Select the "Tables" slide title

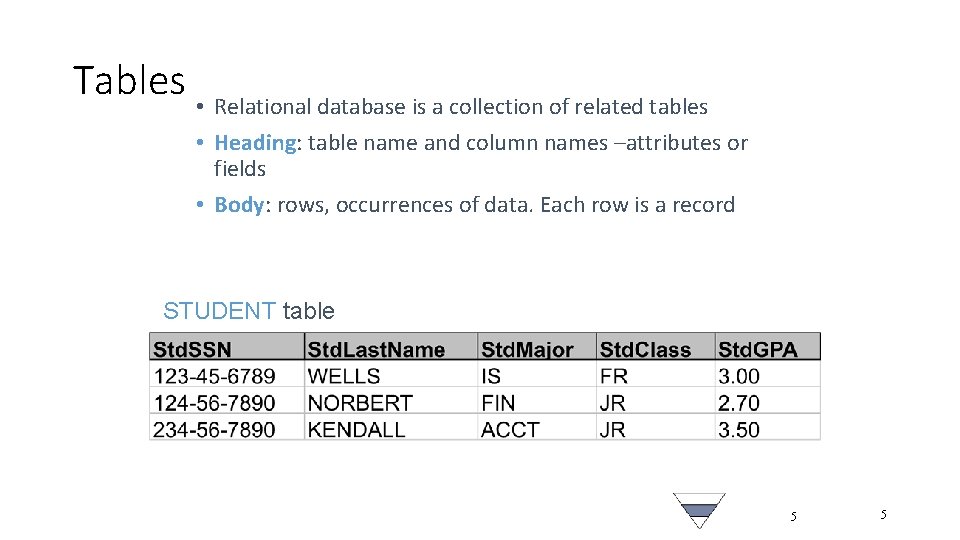(129, 80)
